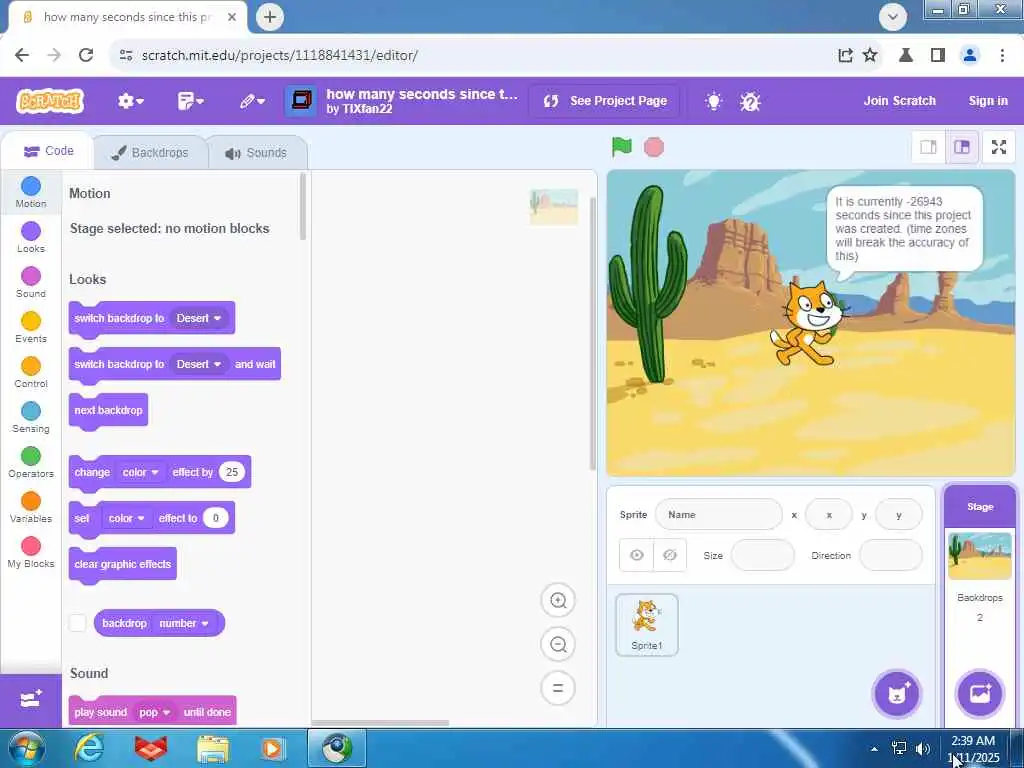
Task: Open color dropdown in set effect block
Action: pos(126,518)
